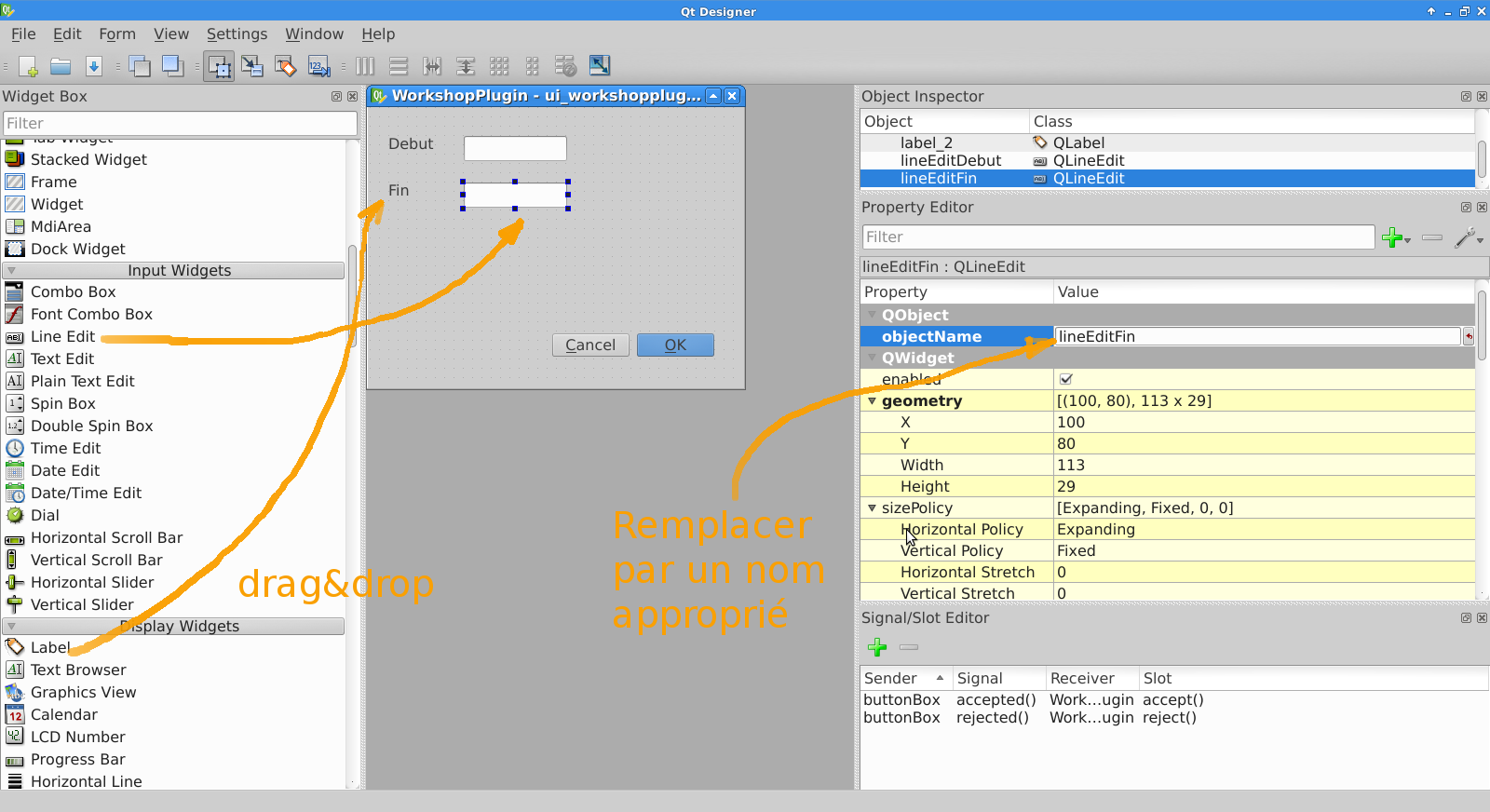
Task: Click Lay Out Vertically in Splitter icon
Action: [x=466, y=66]
